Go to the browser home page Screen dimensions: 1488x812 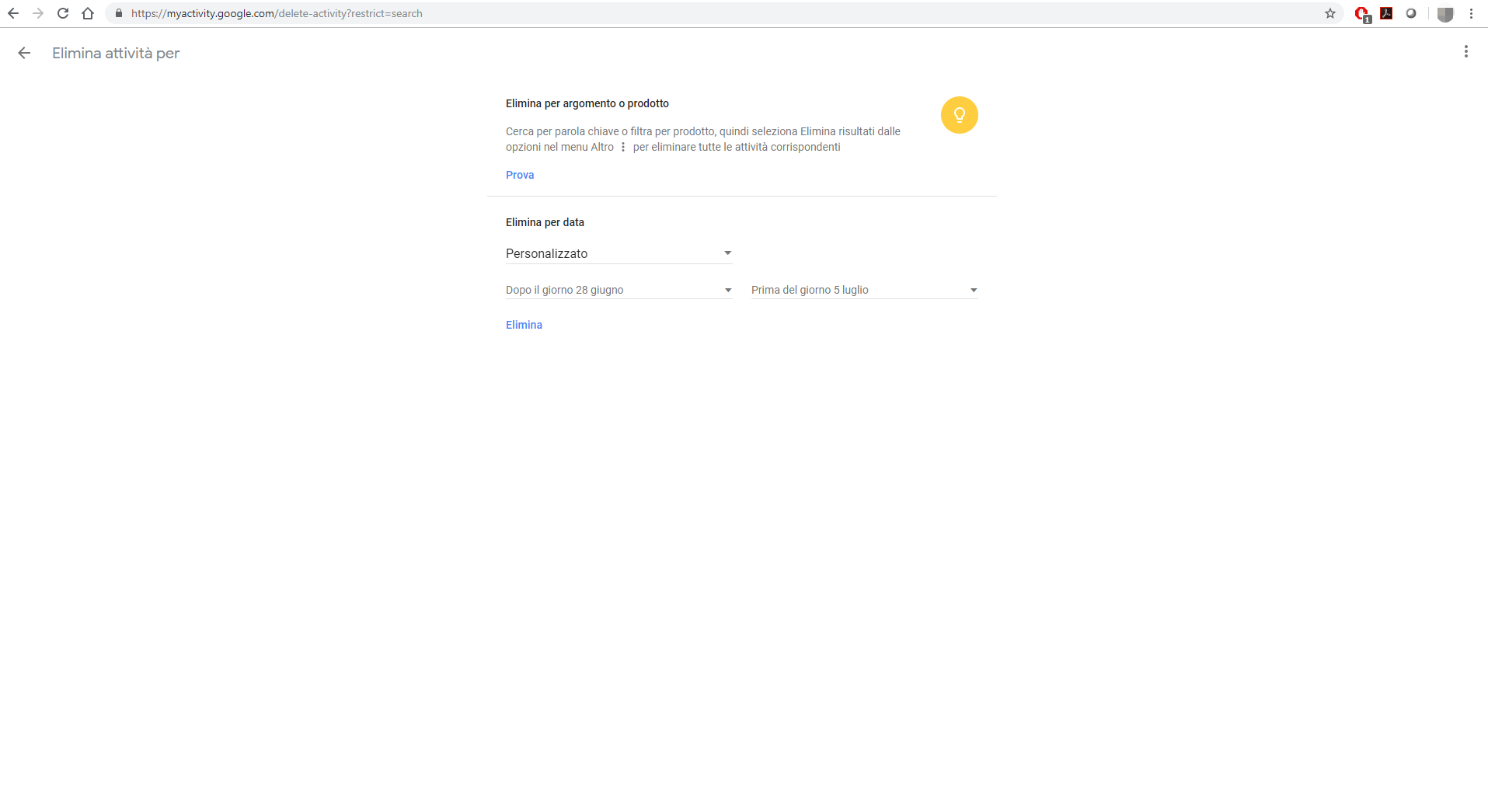tap(88, 13)
